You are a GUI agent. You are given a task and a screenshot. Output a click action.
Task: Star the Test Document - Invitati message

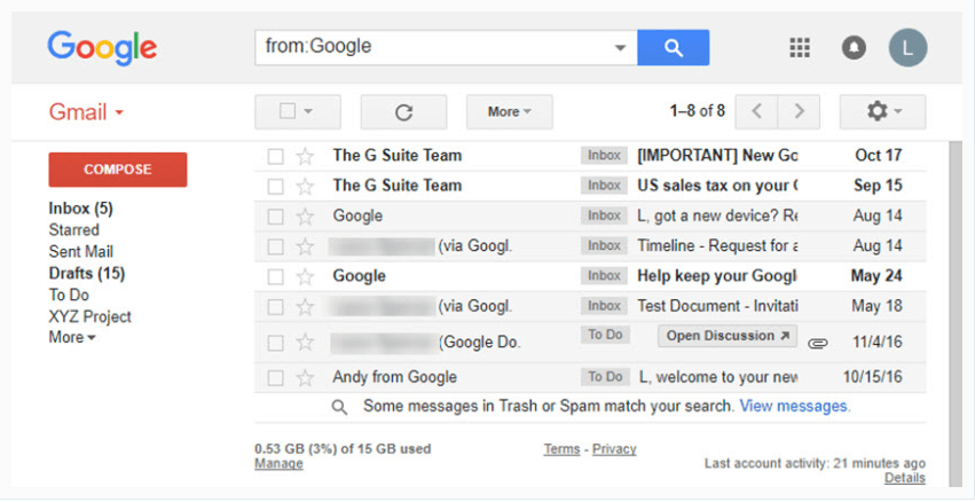(x=305, y=307)
